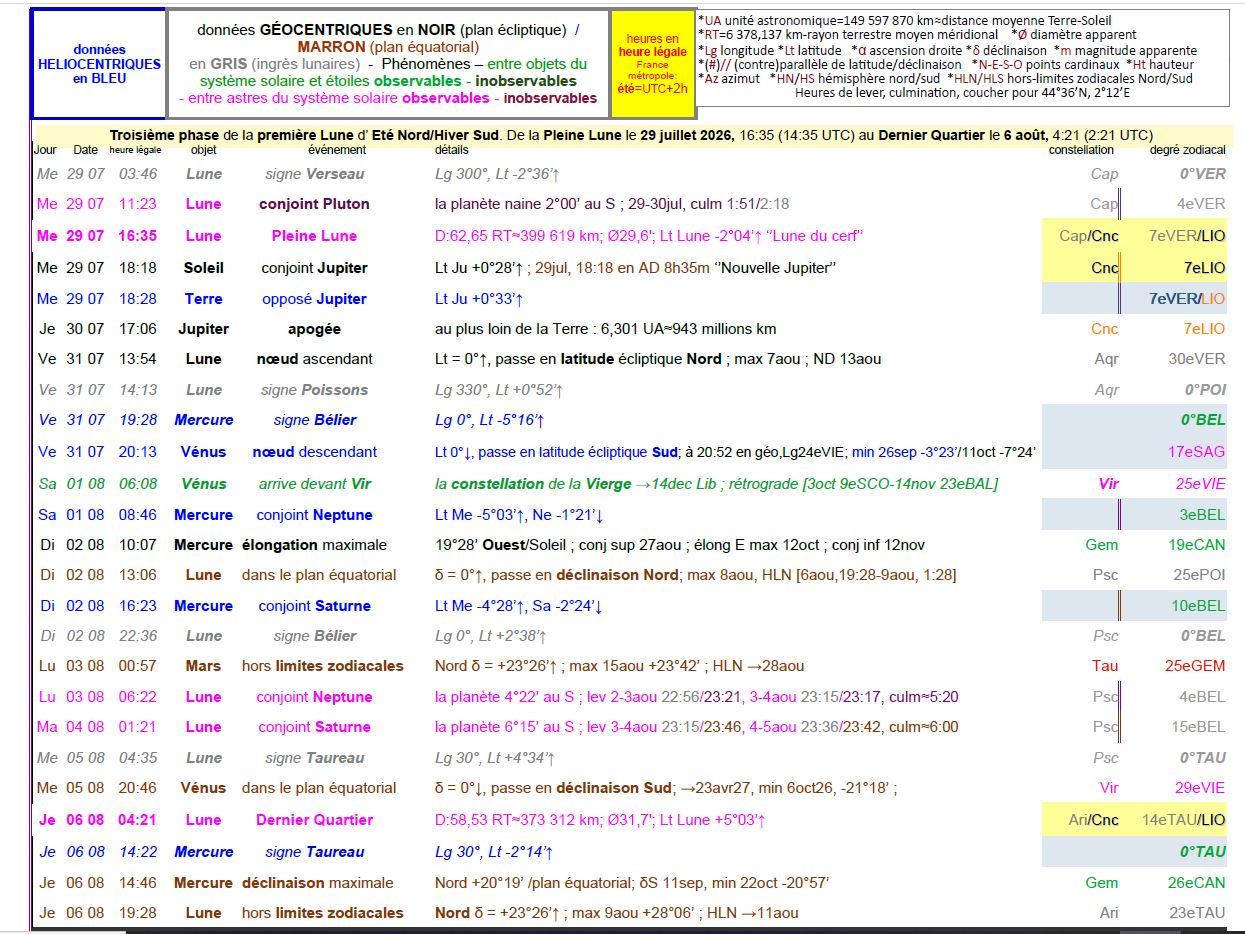
Task: Click the 'données HELIOCENTRIQUES en BLEU' box
Action: 98,64
